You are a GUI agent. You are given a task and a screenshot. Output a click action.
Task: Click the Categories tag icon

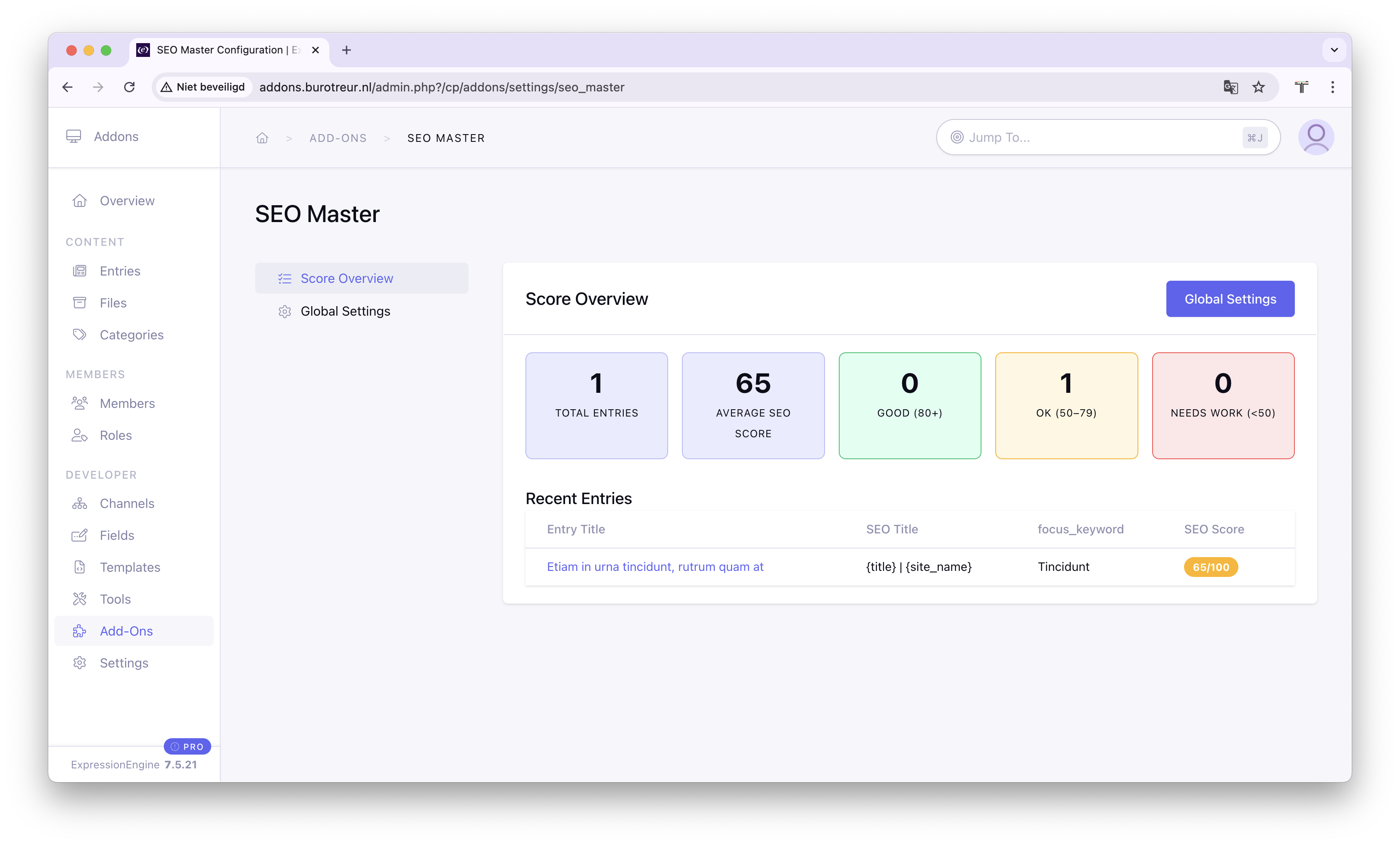(80, 334)
